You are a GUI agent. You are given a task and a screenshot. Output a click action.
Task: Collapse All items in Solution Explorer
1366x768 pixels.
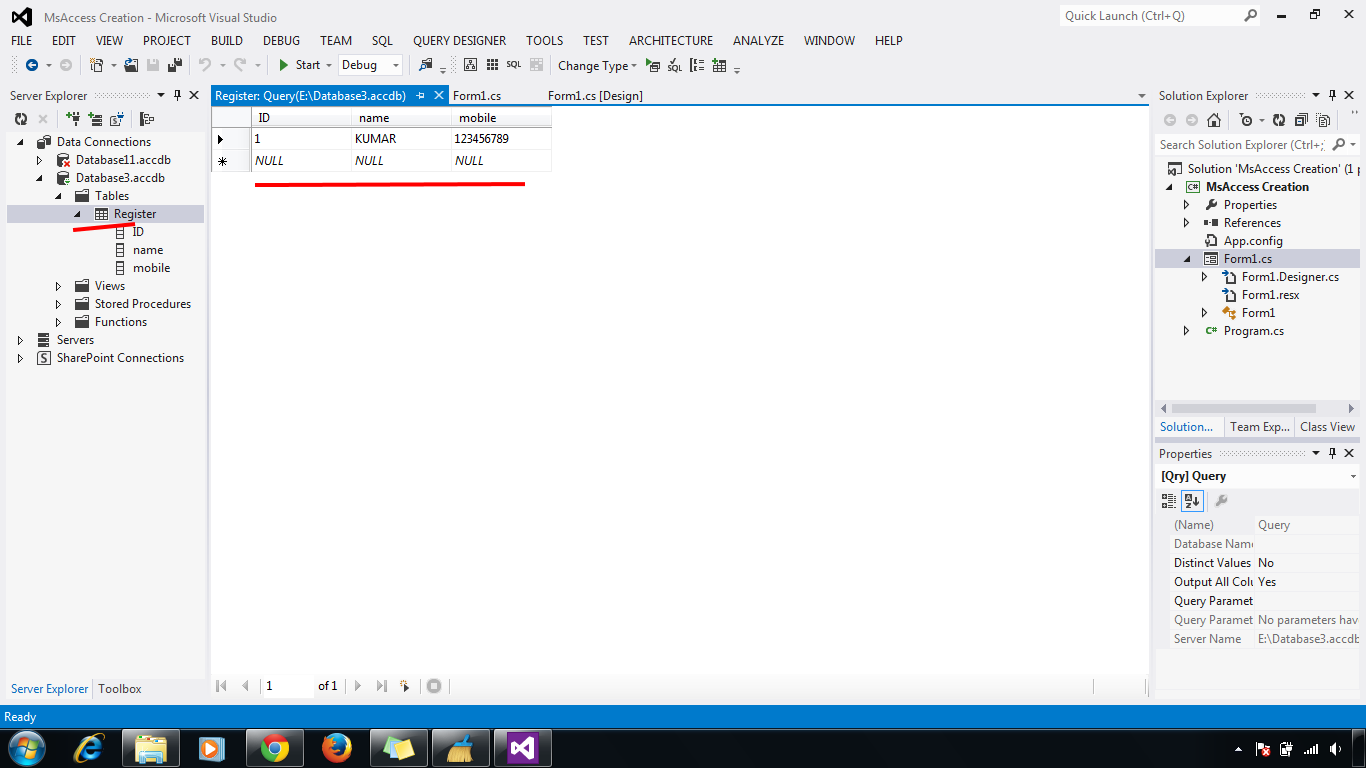(x=1299, y=120)
